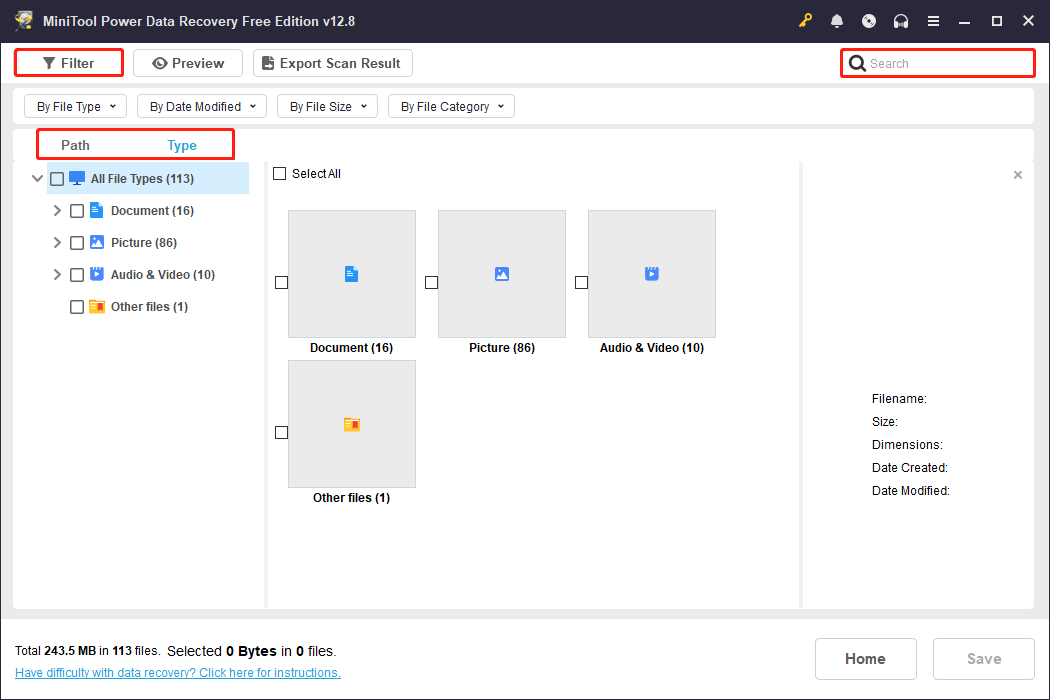This screenshot has width=1050, height=700.
Task: Click the key icon to register the software
Action: [805, 20]
